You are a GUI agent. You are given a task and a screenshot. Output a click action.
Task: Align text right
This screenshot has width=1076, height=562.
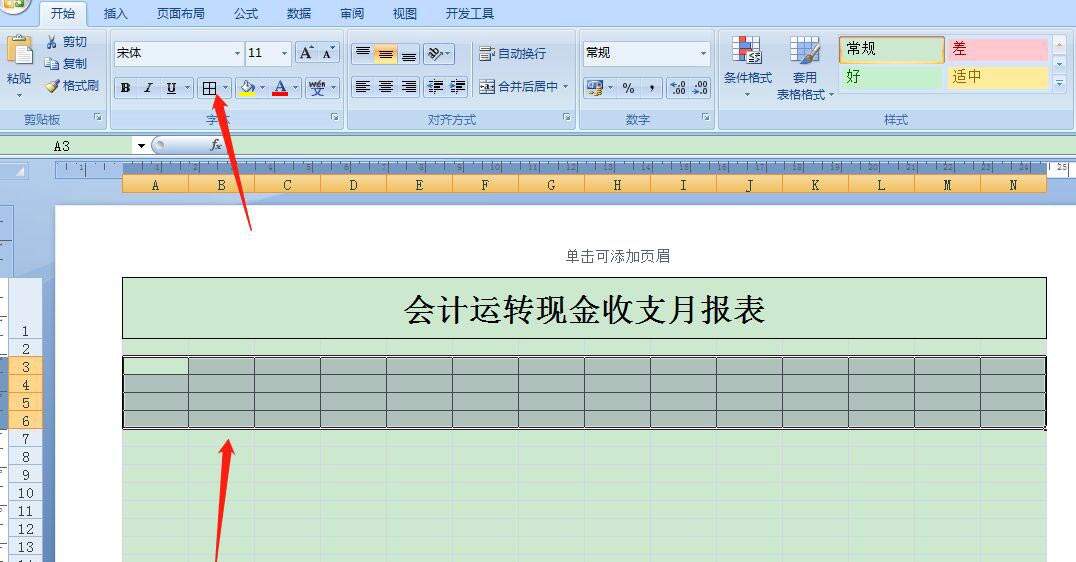coord(409,86)
